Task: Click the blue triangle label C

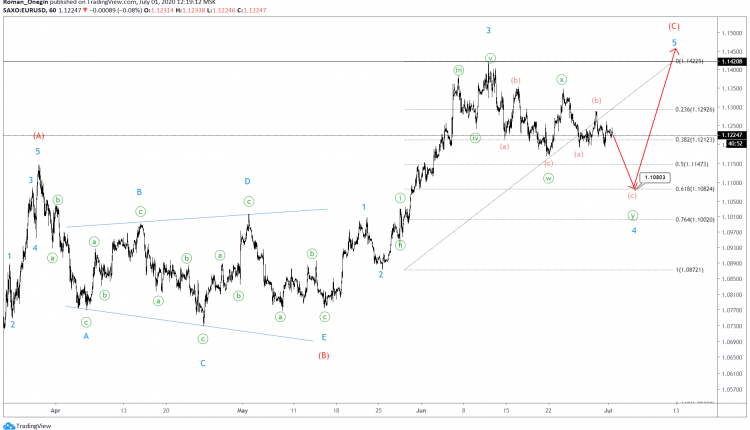Action: [203, 364]
